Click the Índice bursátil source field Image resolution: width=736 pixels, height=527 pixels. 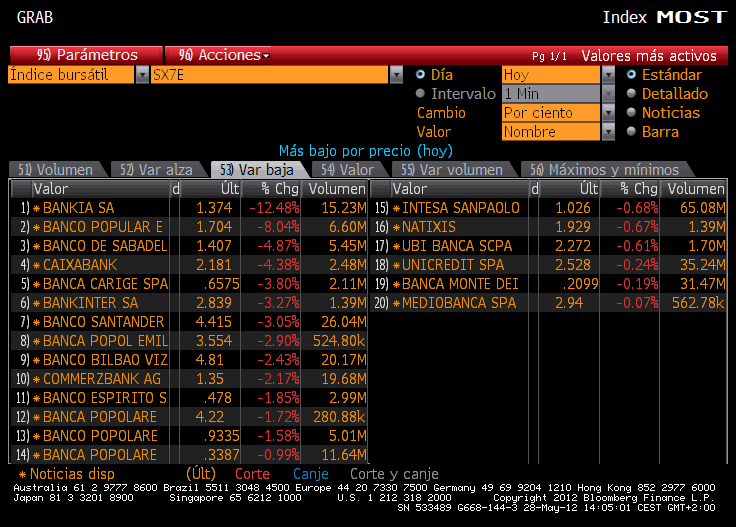click(x=71, y=75)
